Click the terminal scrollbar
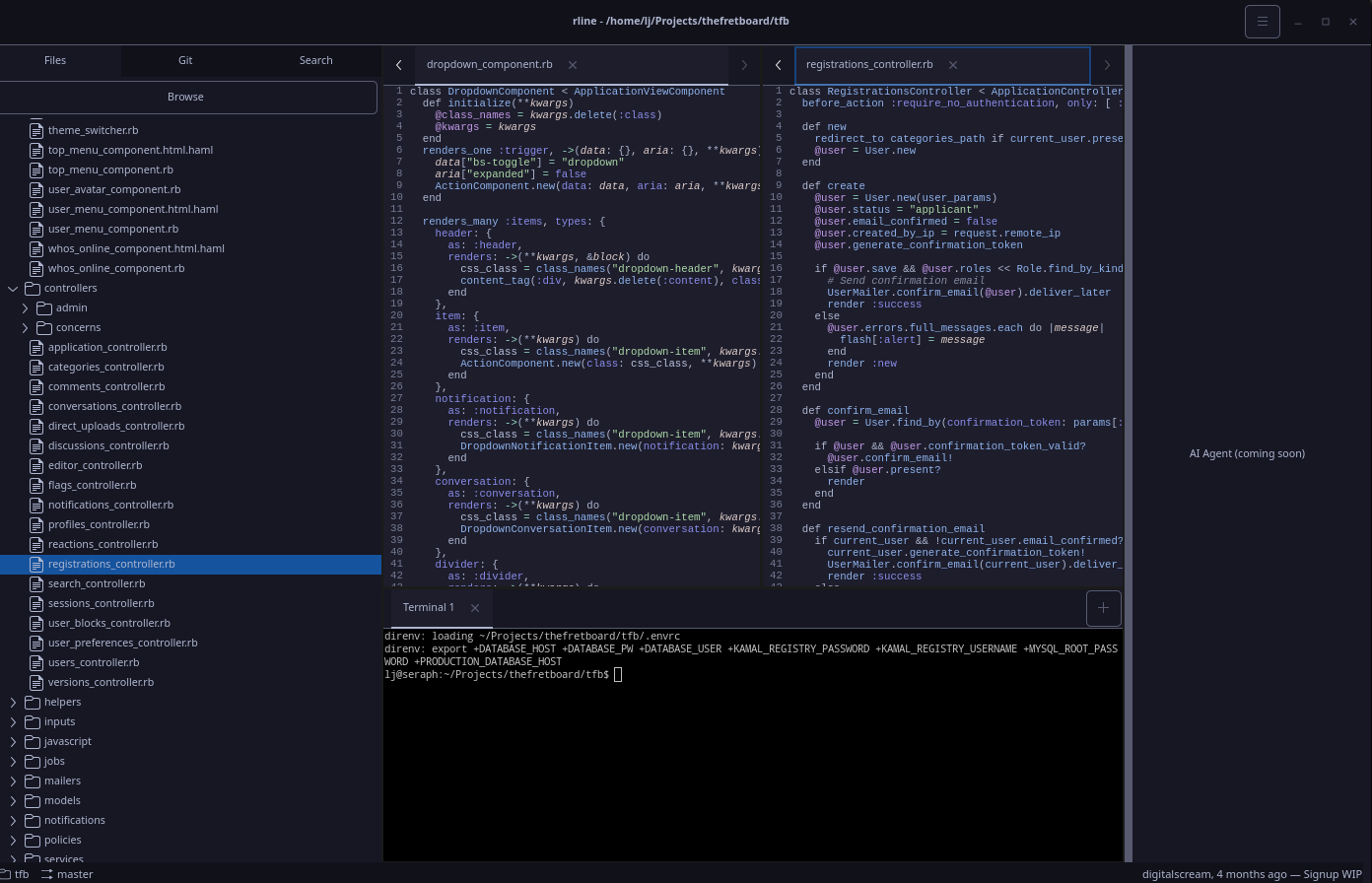 click(x=1127, y=744)
